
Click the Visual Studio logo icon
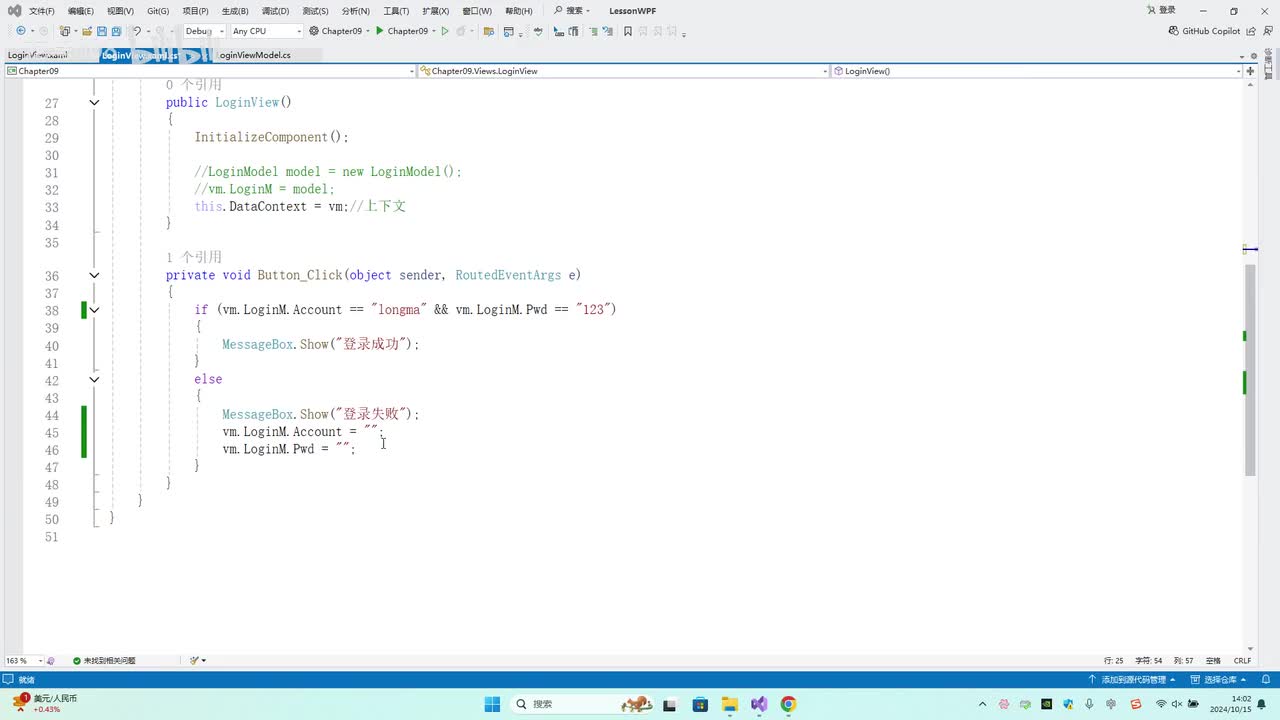pyautogui.click(x=14, y=10)
